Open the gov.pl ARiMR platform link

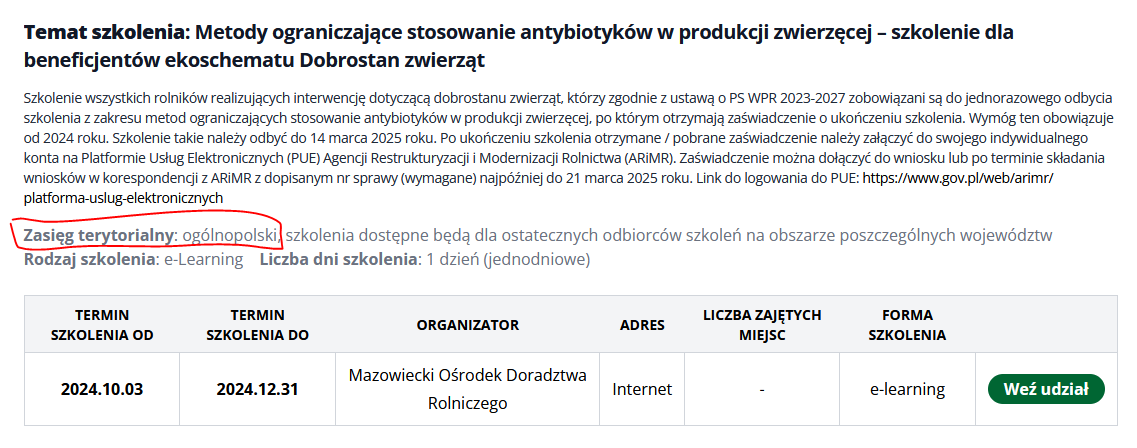pos(957,179)
